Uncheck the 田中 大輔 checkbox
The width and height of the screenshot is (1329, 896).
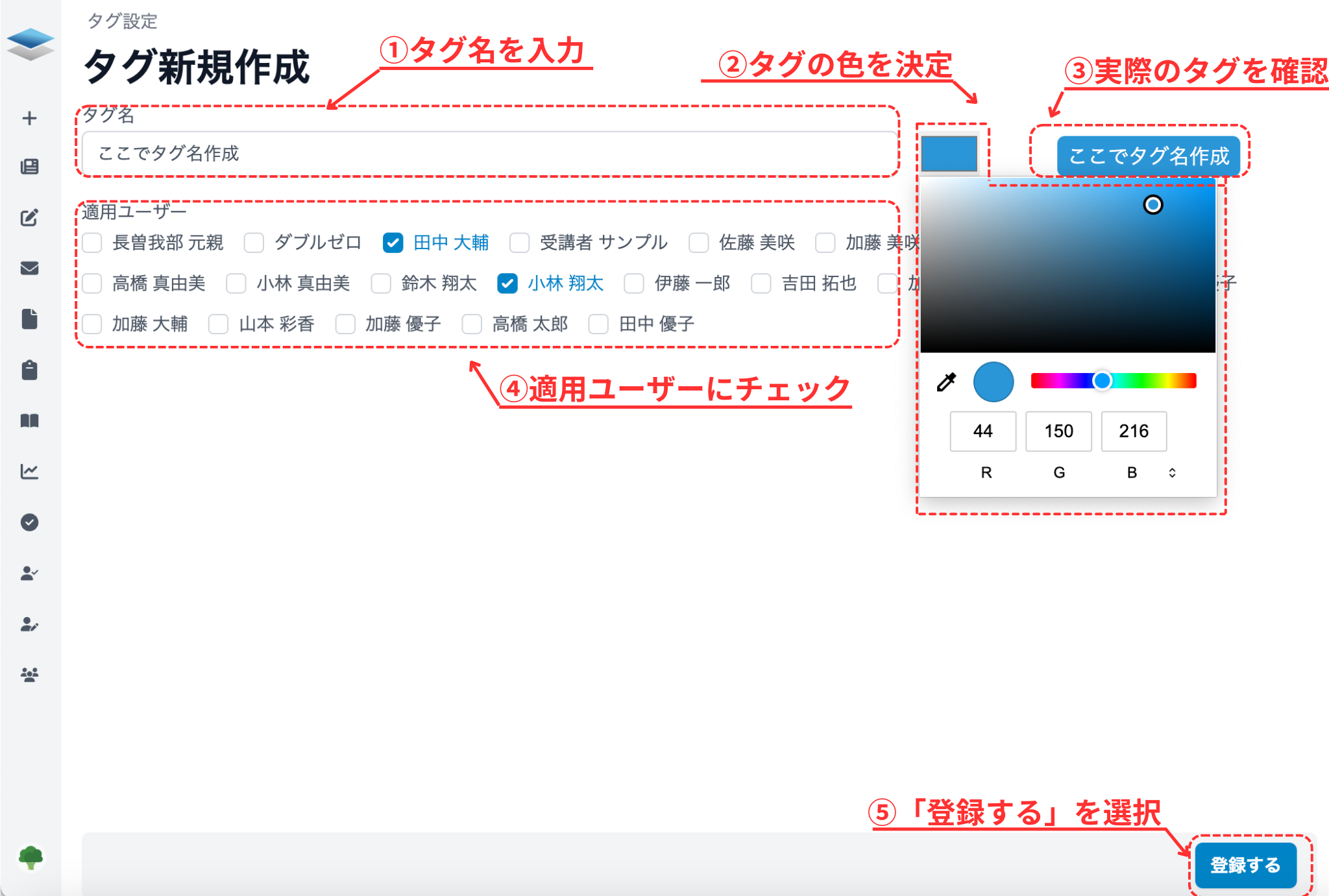(x=393, y=243)
